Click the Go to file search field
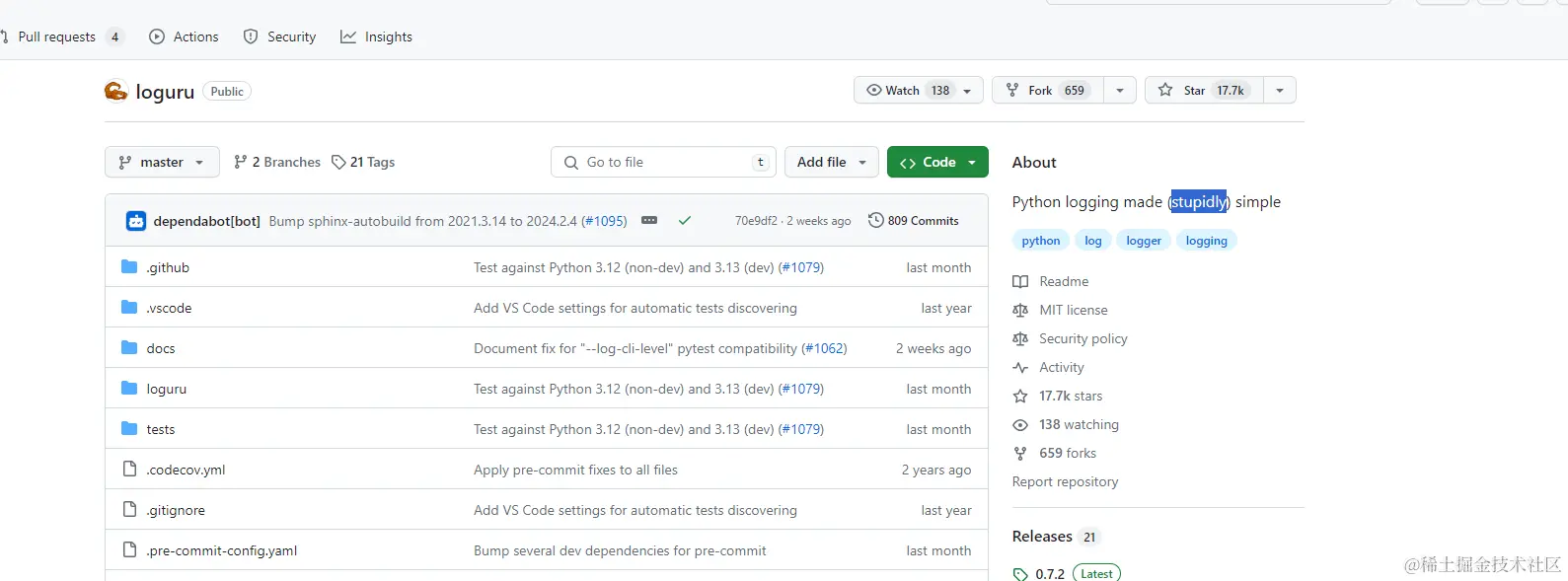Screen dimensions: 1568x581 tap(664, 162)
